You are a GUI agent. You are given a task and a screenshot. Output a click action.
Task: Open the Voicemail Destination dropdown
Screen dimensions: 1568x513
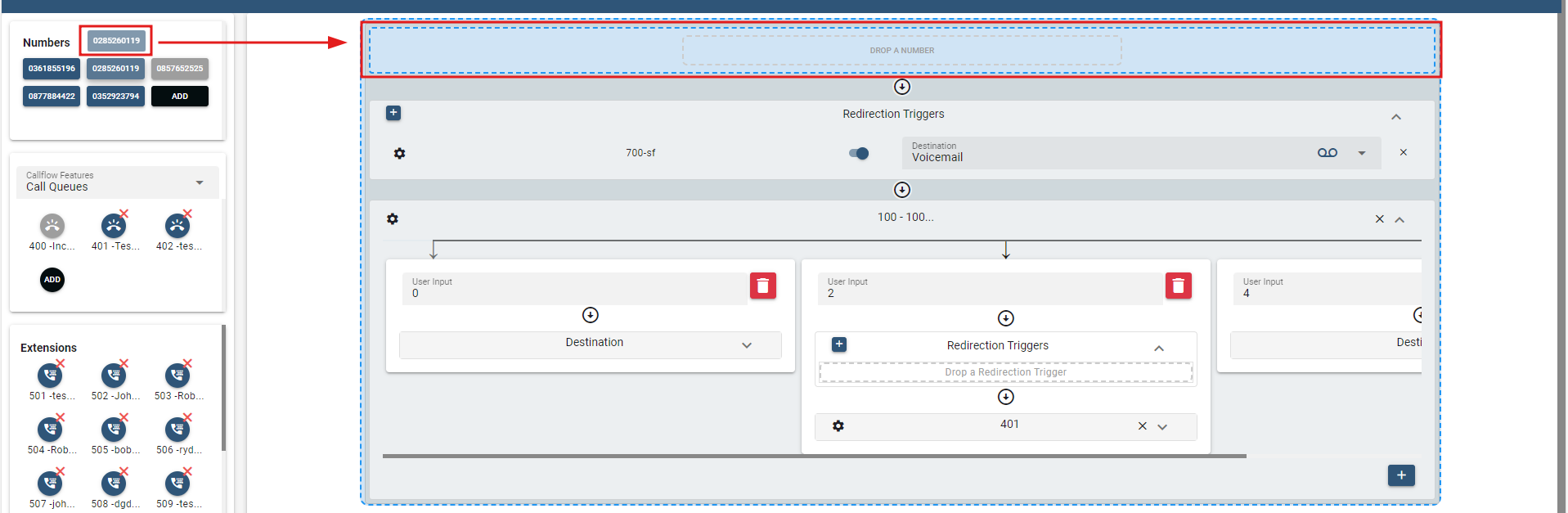(x=1361, y=153)
